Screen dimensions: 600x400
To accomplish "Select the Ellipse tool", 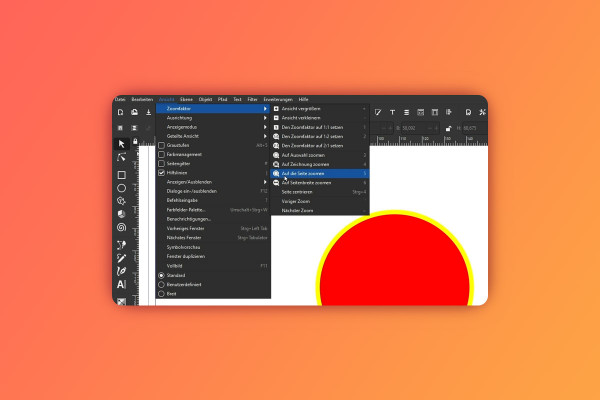I will click(x=122, y=188).
